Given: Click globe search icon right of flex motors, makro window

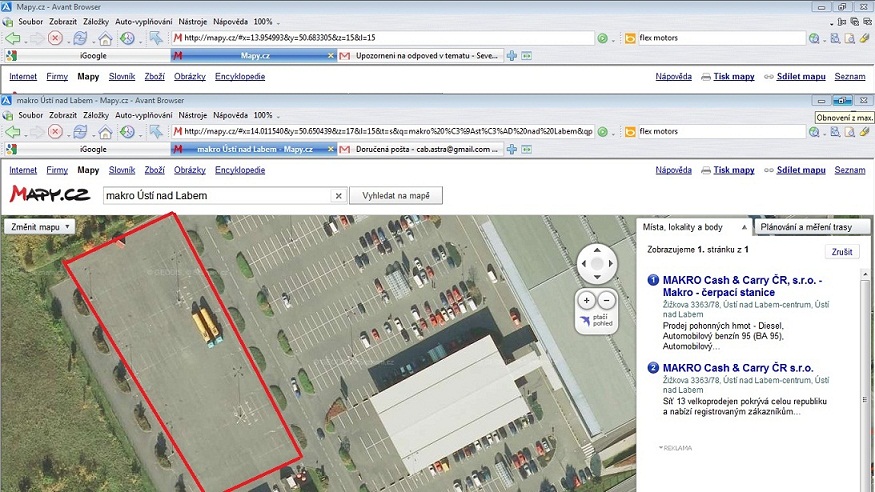Looking at the screenshot, I should [814, 132].
